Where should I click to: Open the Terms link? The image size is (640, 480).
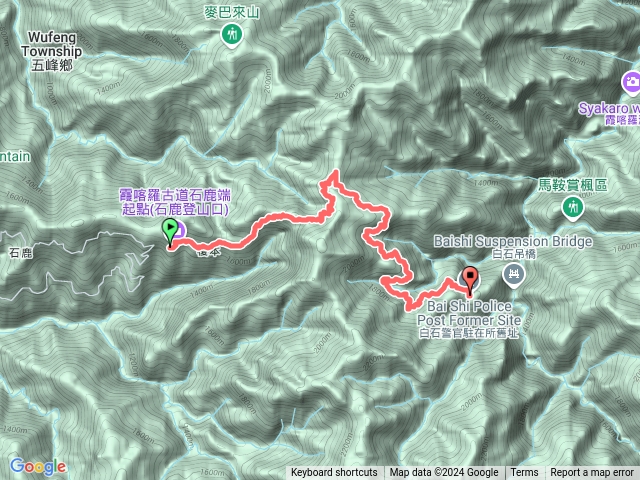524,473
